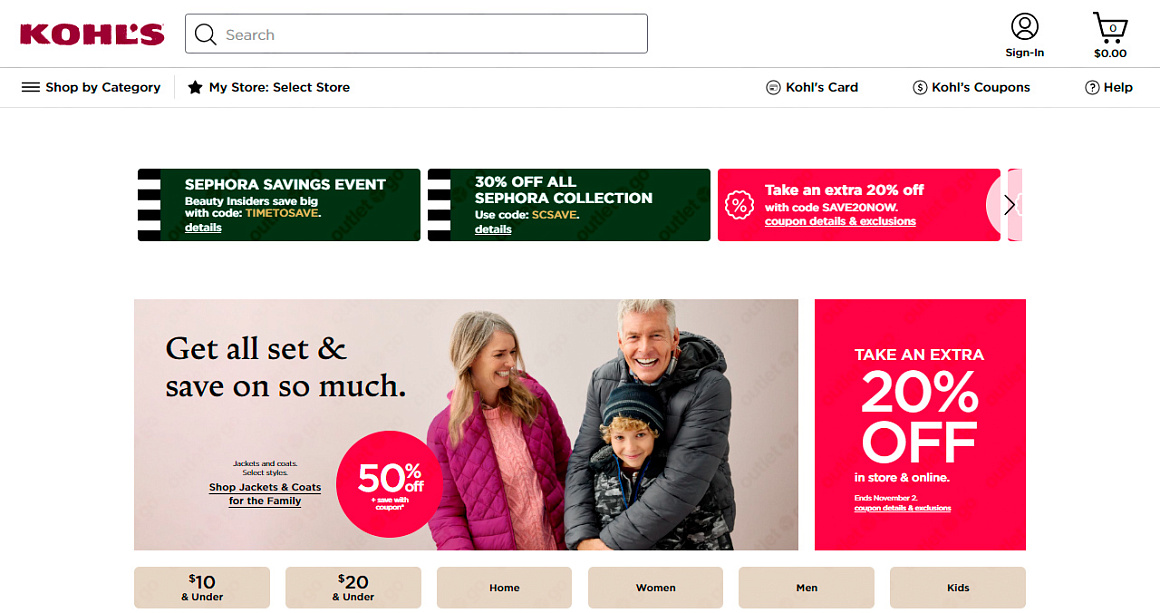Advance promo carousel with right chevron
Image resolution: width=1160 pixels, height=613 pixels.
(x=1009, y=205)
